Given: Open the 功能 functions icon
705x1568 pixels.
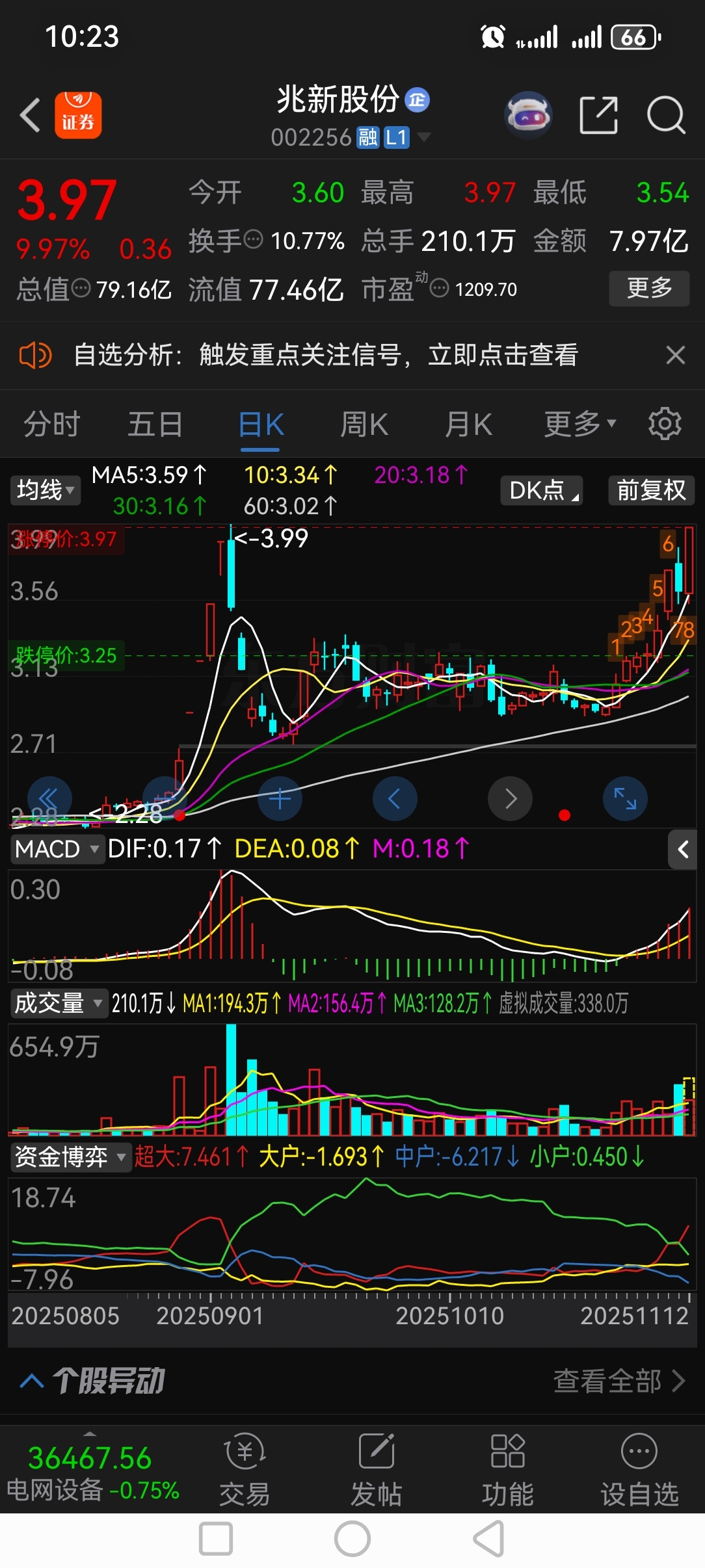Looking at the screenshot, I should 508,1470.
